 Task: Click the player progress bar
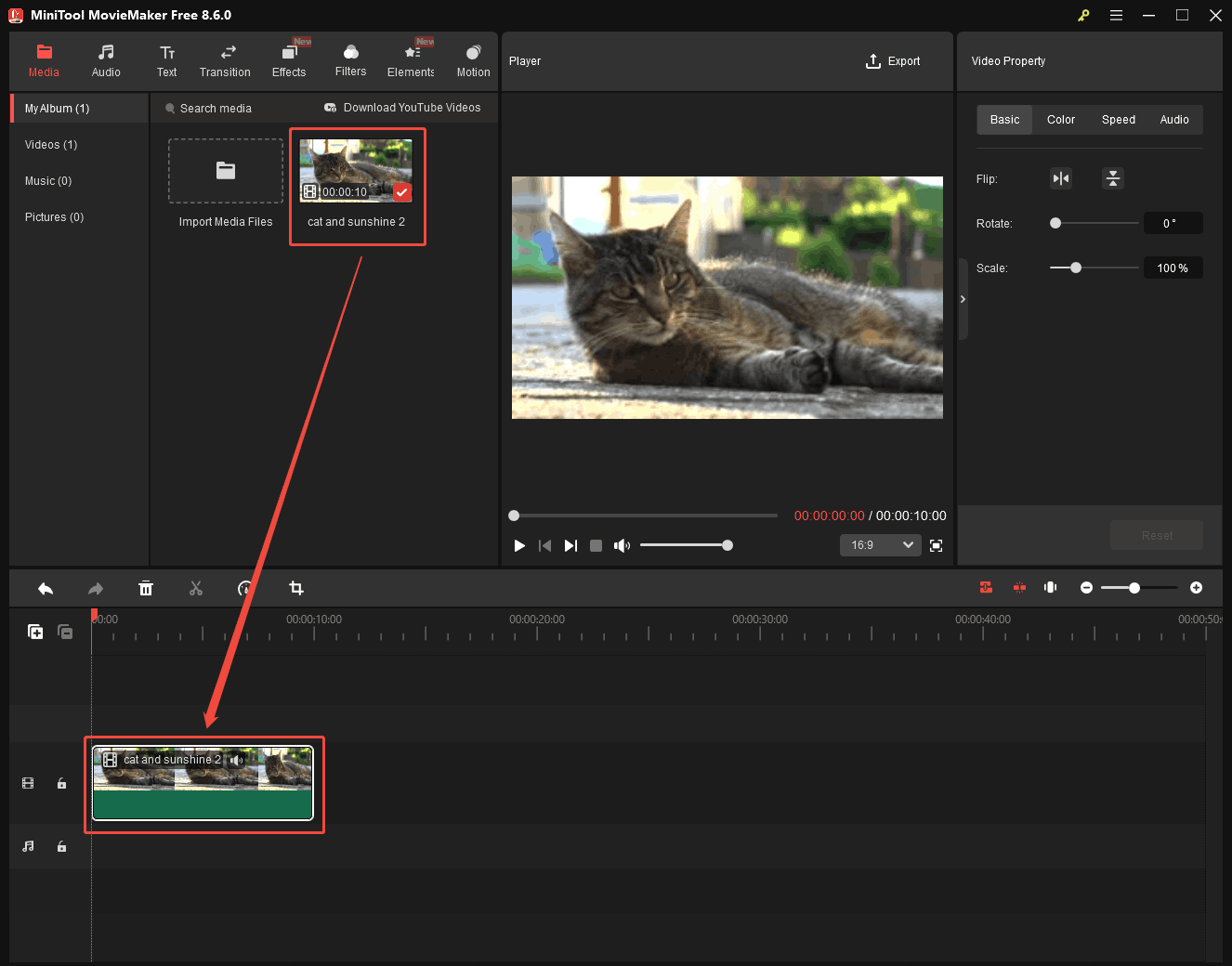click(x=643, y=516)
